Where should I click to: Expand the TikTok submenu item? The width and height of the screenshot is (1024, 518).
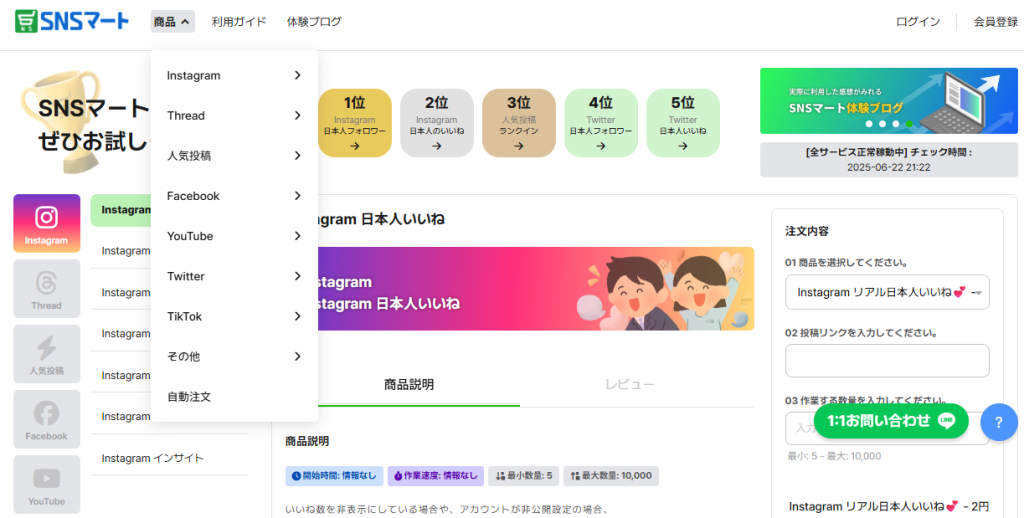[x=234, y=316]
